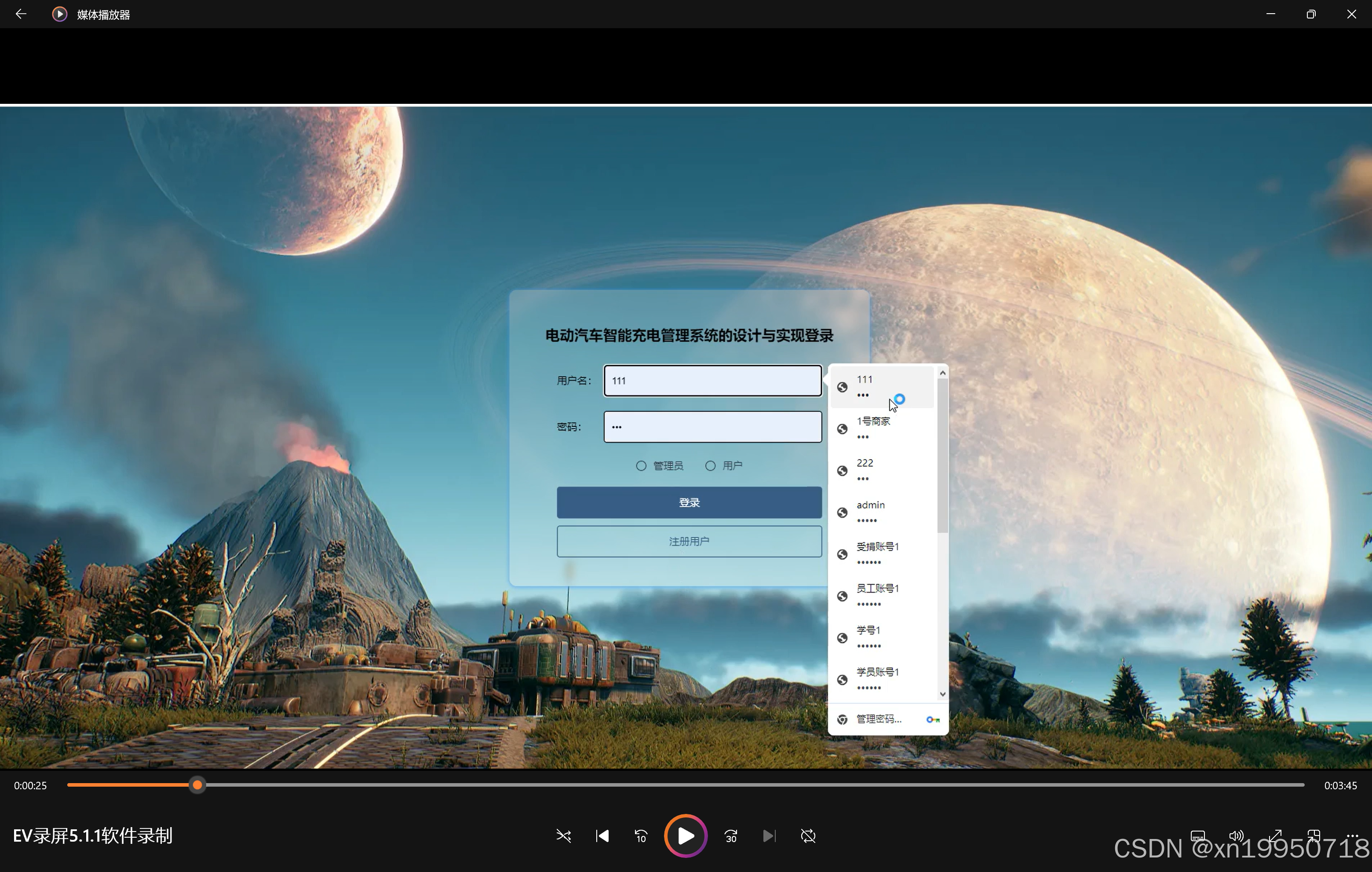The height and width of the screenshot is (872, 1372).
Task: Click the video title EV录屏5.1.1软件录制
Action: [x=93, y=836]
